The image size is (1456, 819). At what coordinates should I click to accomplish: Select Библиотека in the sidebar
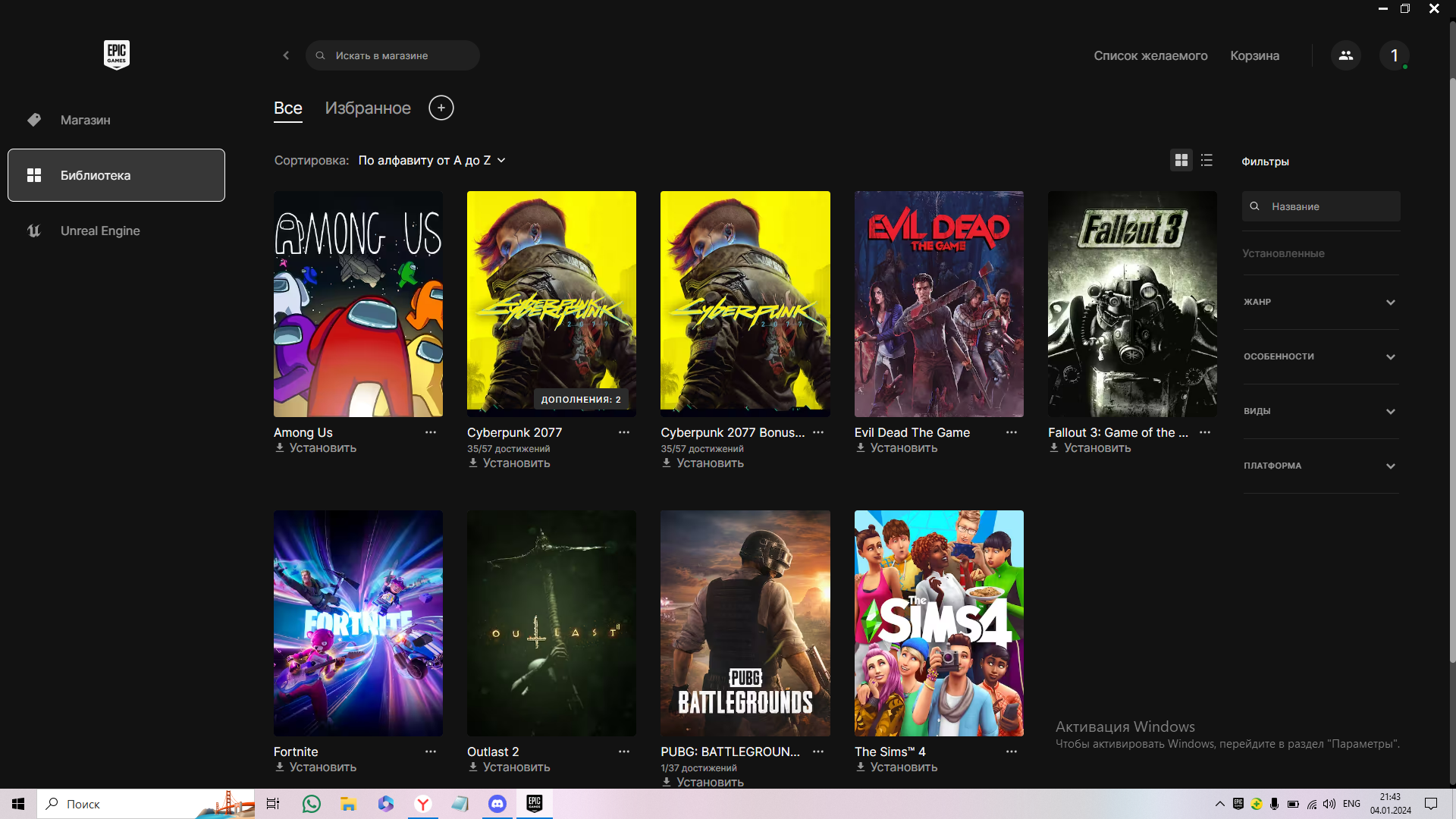(116, 175)
